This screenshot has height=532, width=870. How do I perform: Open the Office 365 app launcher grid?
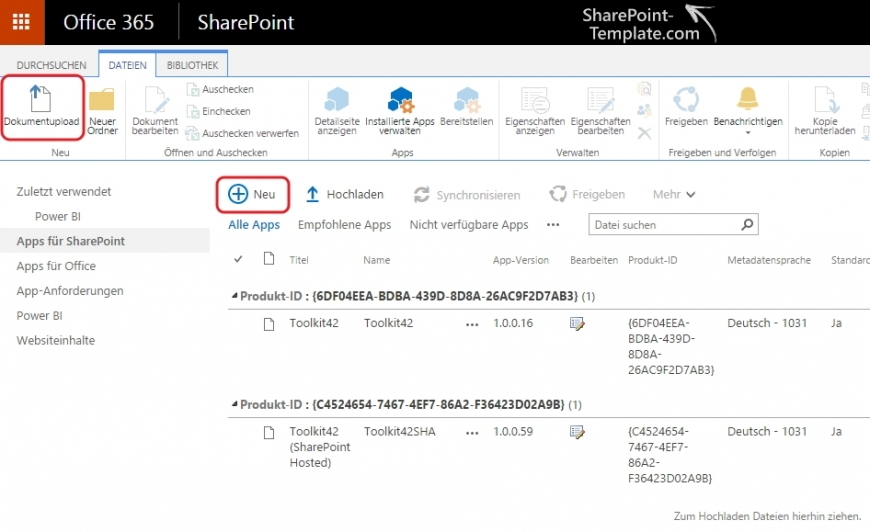[x=22, y=22]
